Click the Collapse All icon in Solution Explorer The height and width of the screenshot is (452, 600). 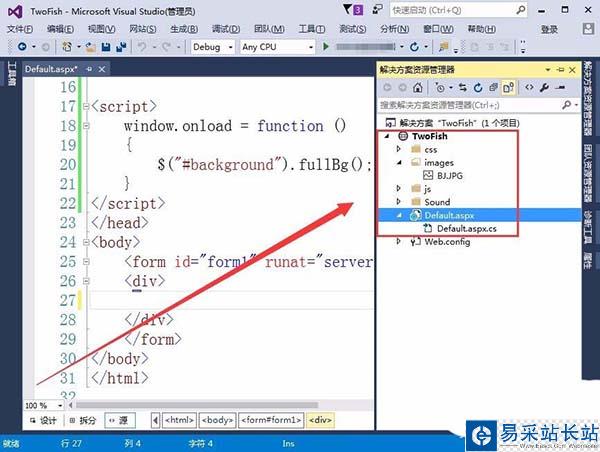[x=493, y=88]
